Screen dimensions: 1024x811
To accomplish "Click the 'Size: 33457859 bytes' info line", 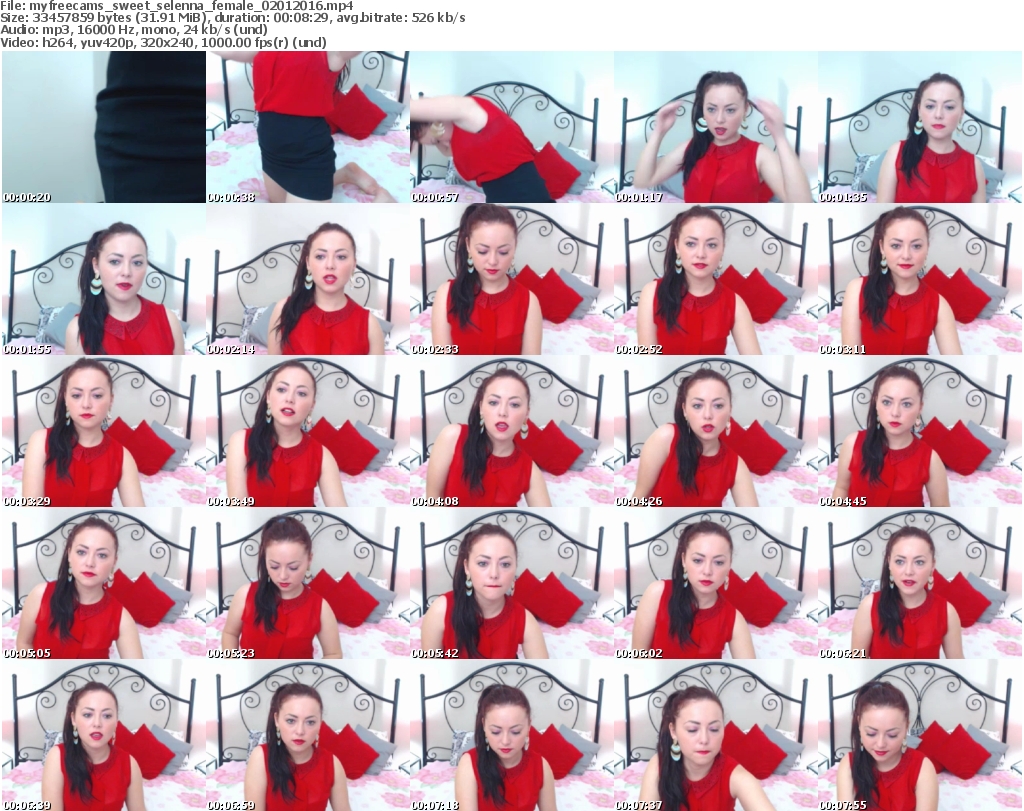I will click(x=233, y=18).
